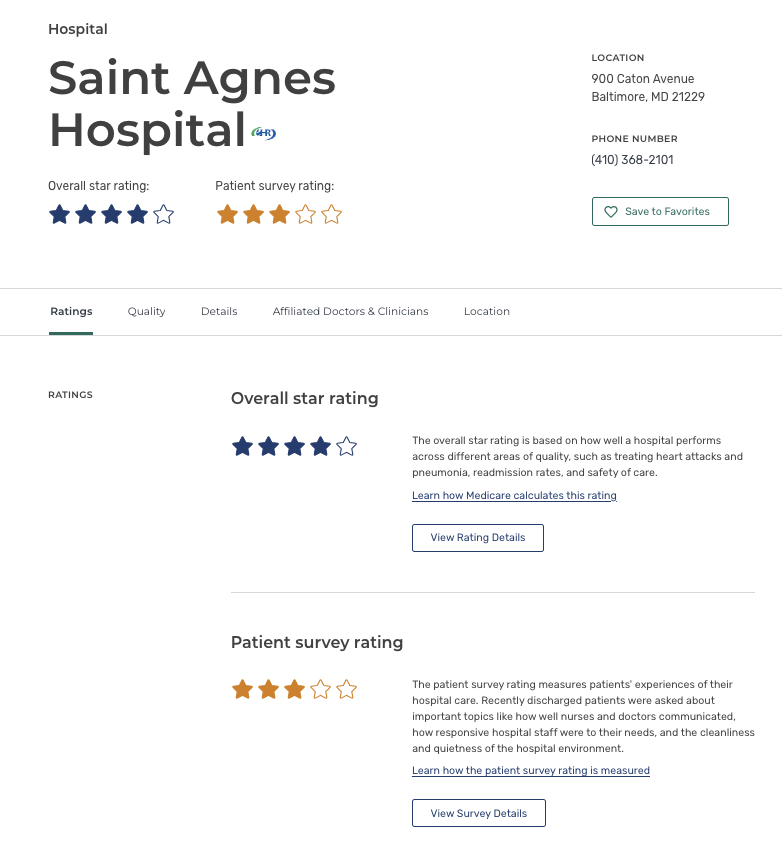Select the Details tab
This screenshot has width=782, height=845.
219,311
